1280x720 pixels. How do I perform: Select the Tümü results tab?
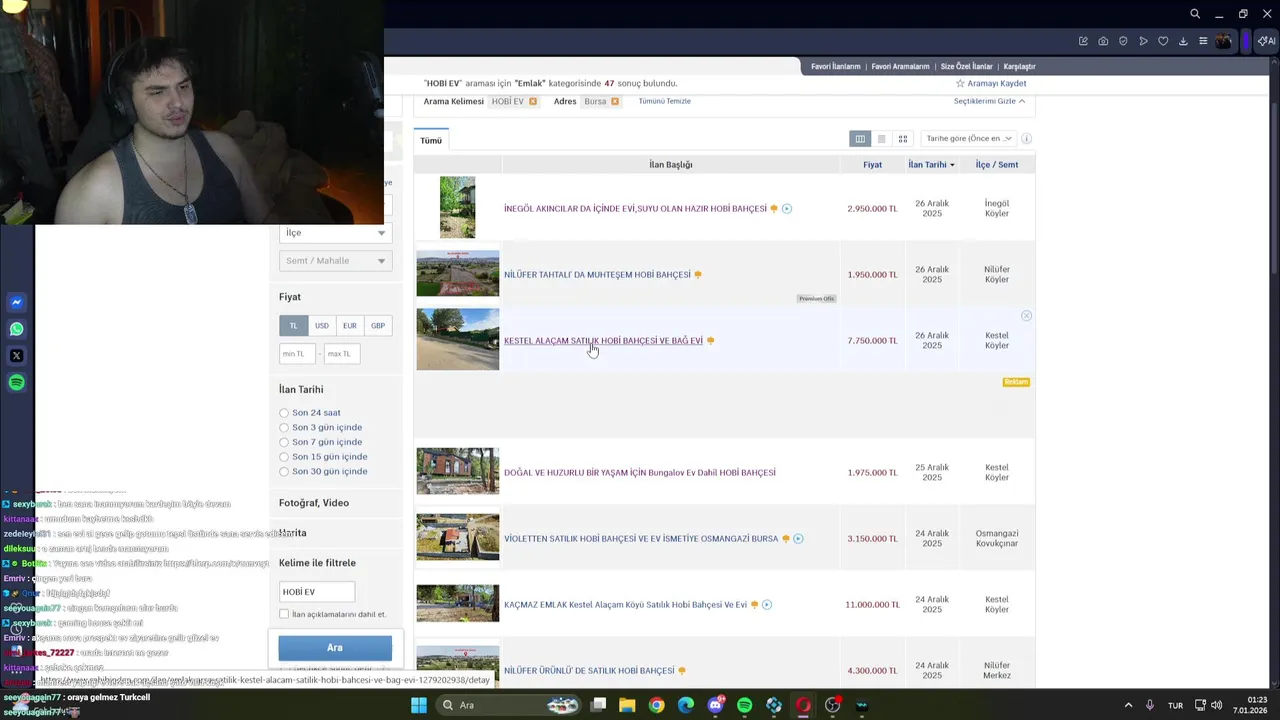431,141
